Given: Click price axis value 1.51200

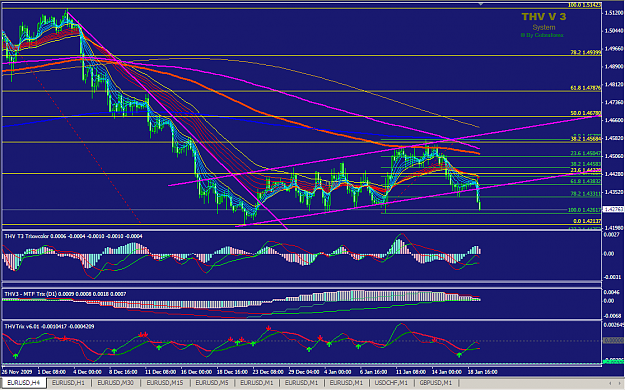Looking at the screenshot, I should [614, 13].
